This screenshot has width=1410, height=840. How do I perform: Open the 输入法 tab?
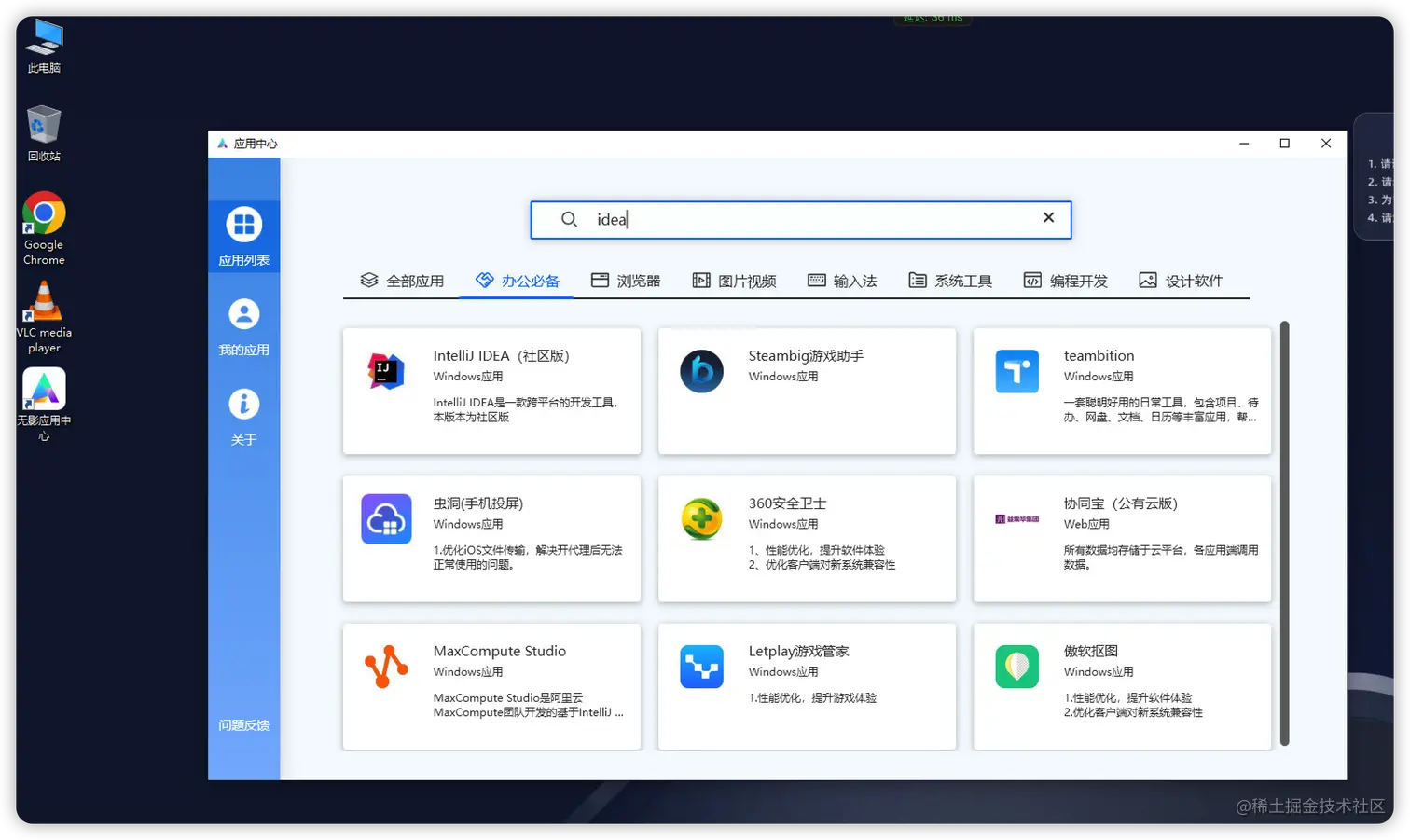tap(842, 281)
